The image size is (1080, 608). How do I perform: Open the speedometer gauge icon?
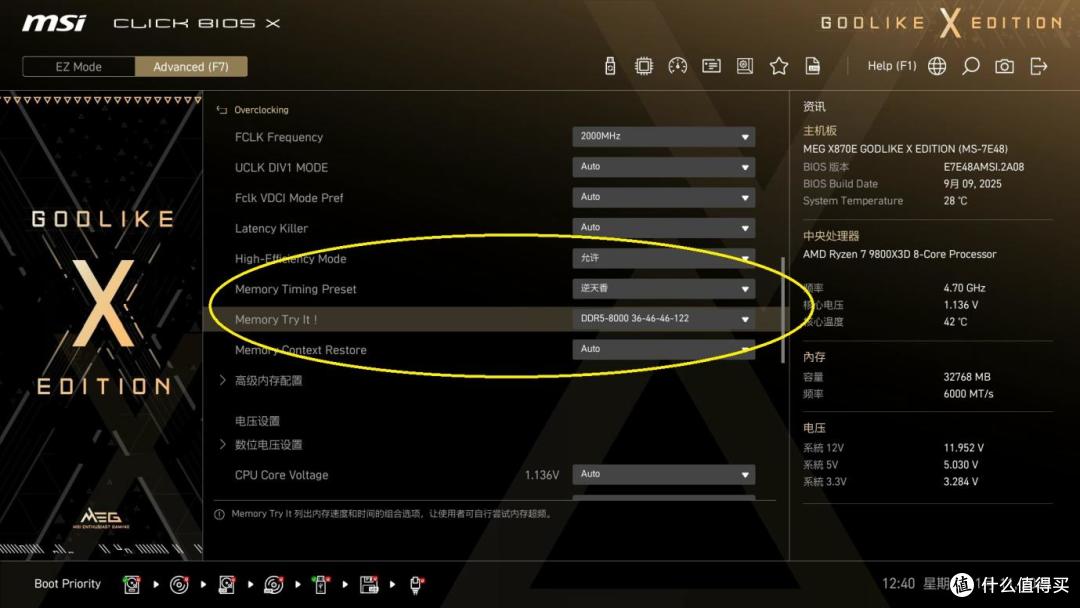coord(677,66)
